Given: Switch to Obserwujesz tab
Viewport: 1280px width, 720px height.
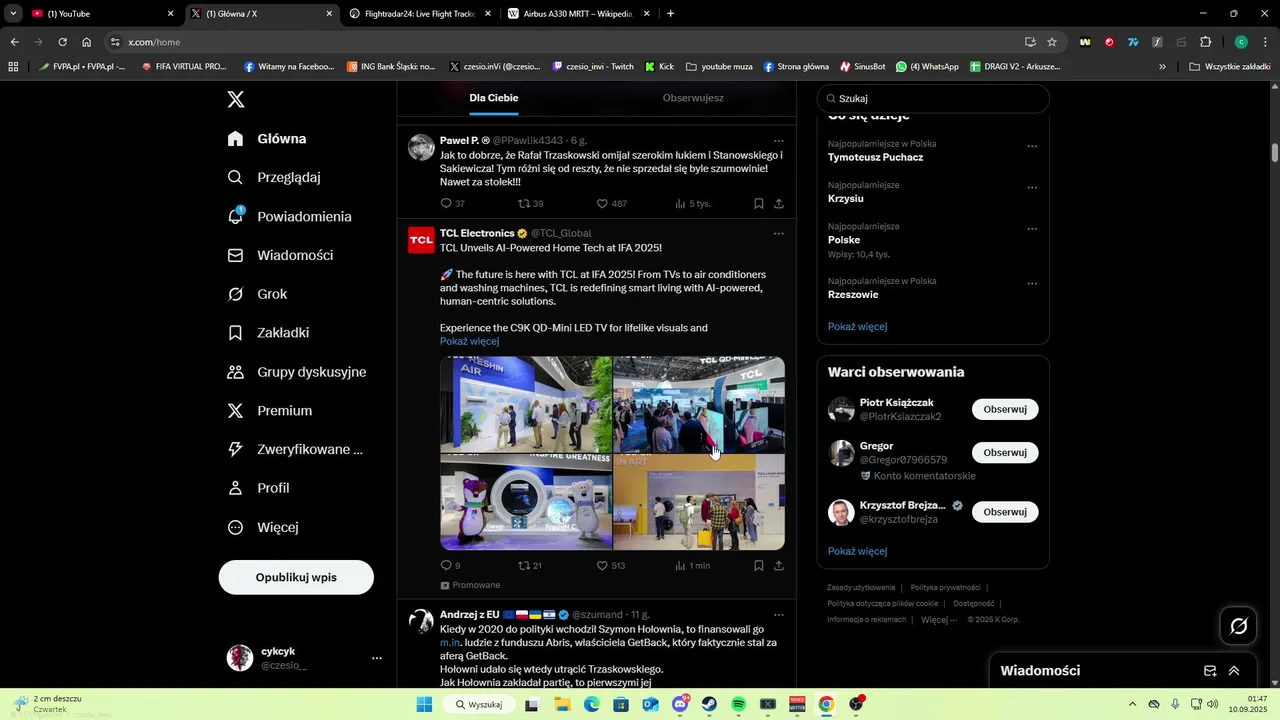Looking at the screenshot, I should pos(693,98).
